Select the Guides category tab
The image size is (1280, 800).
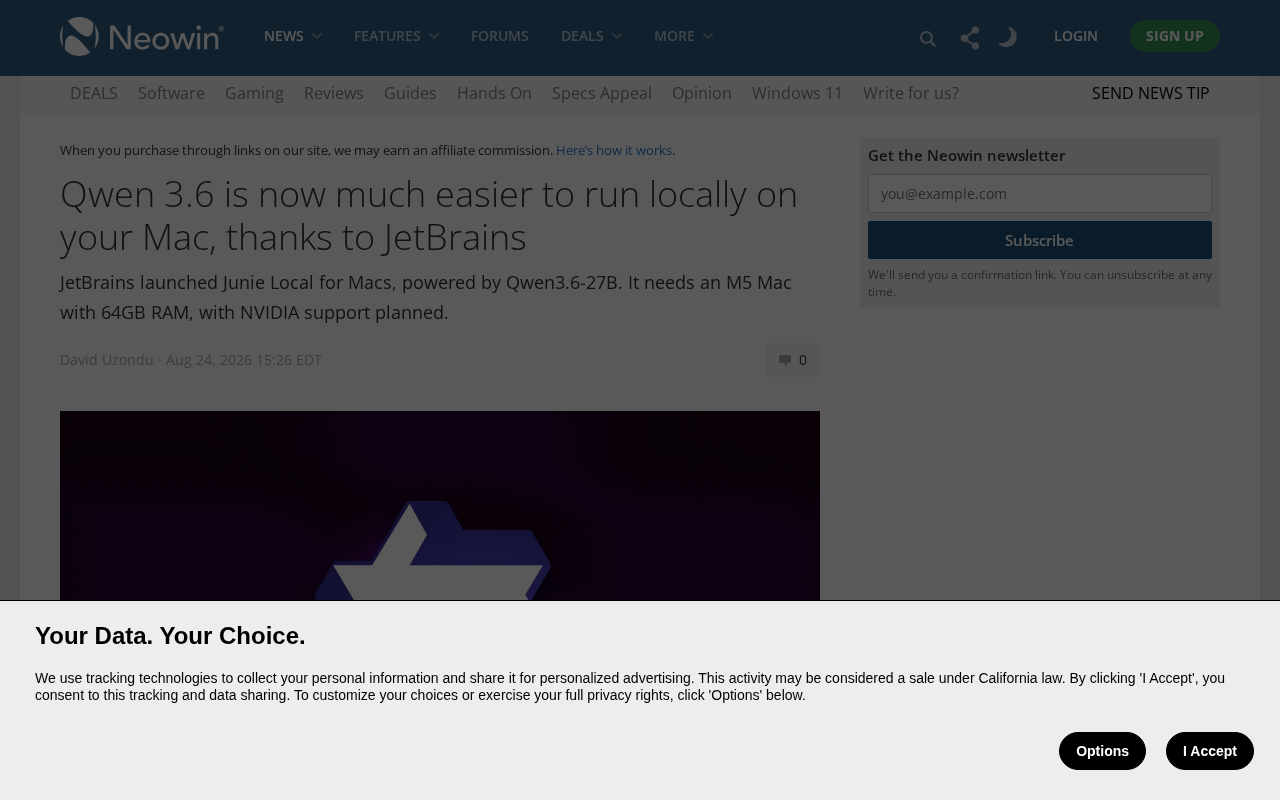pos(410,93)
